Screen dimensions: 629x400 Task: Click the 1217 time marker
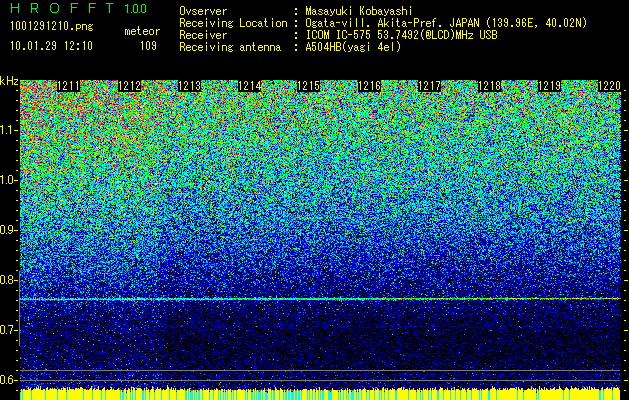click(429, 86)
